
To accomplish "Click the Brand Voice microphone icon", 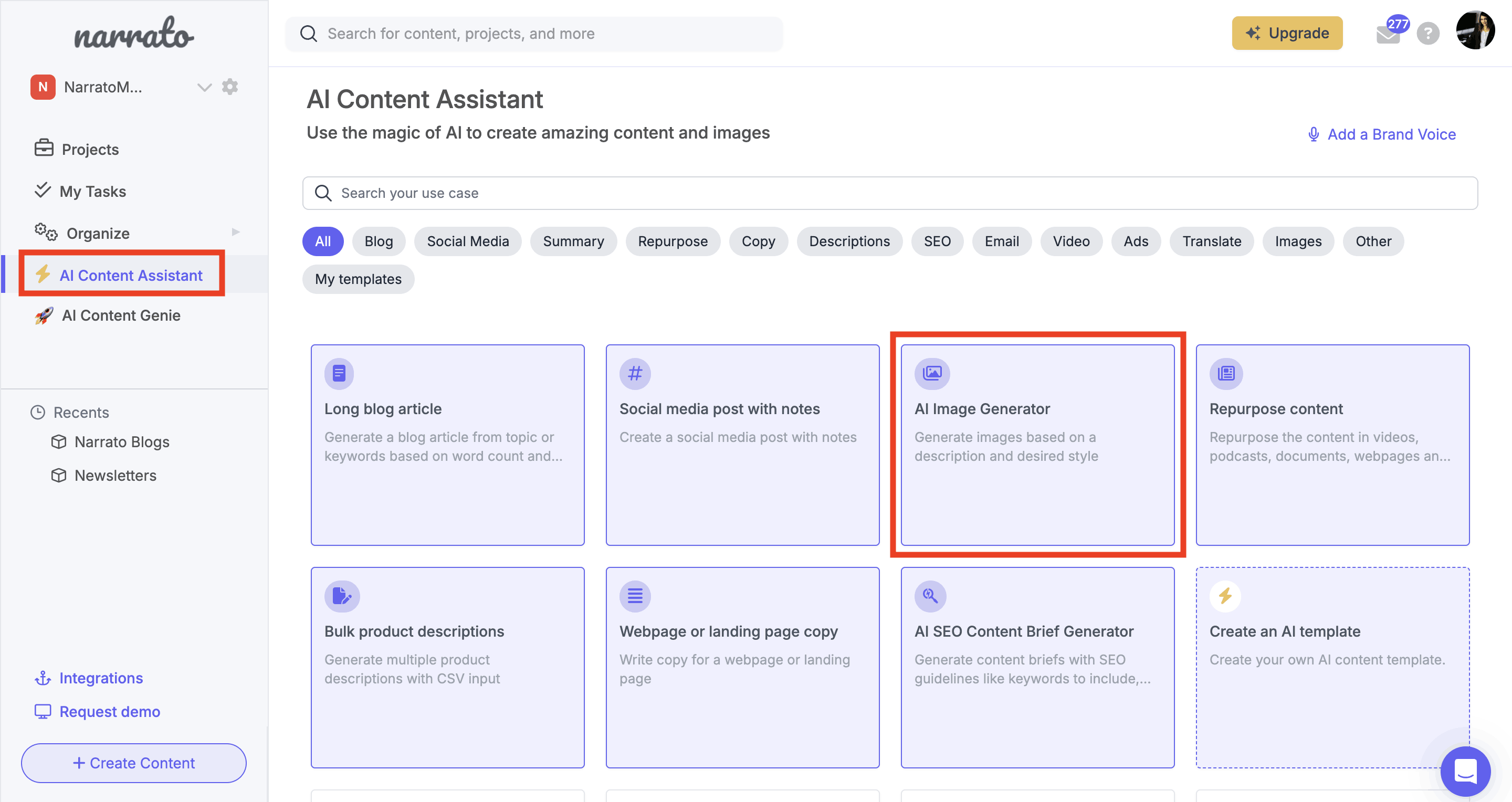I will click(x=1314, y=134).
